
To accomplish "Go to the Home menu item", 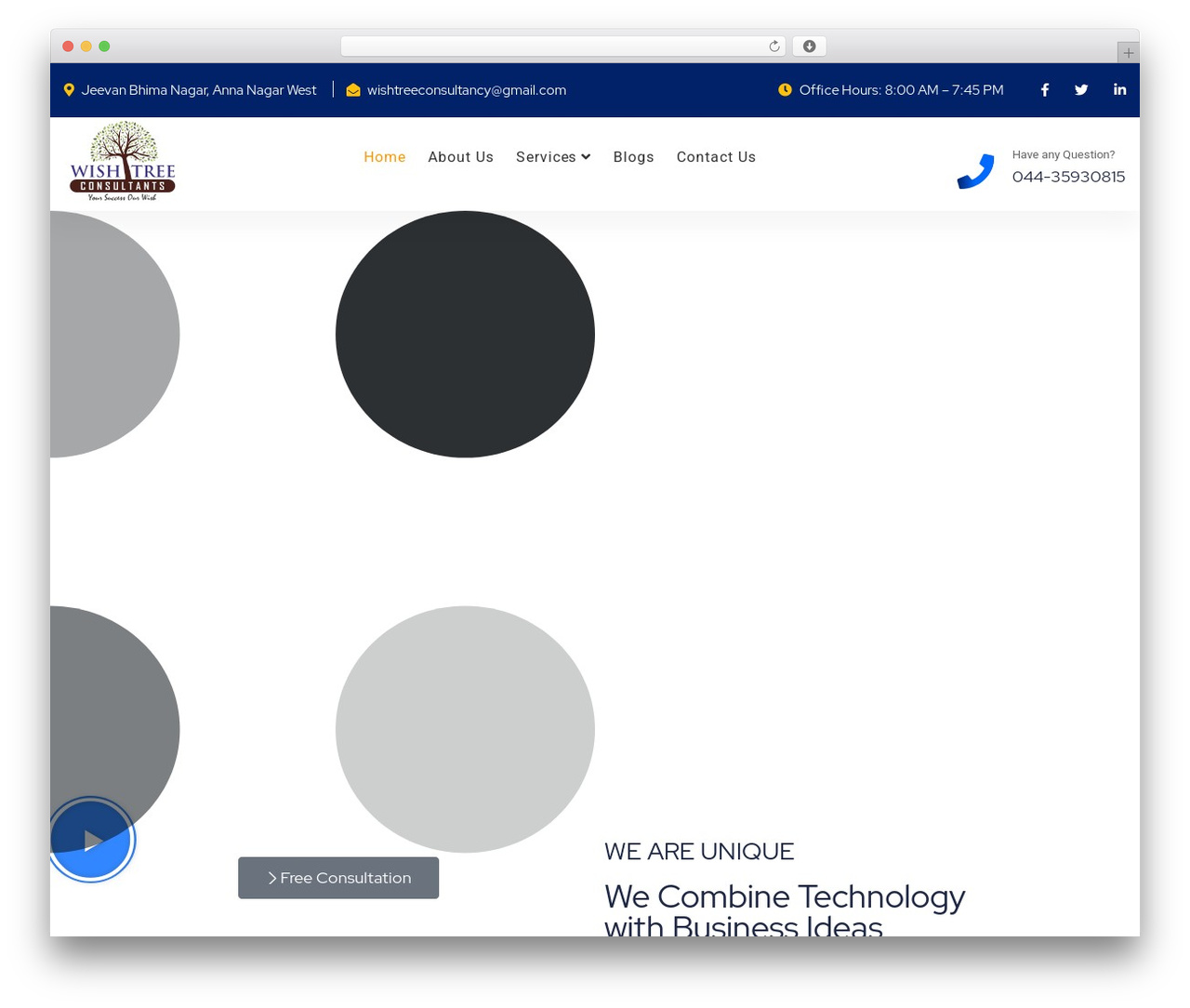I will (385, 157).
